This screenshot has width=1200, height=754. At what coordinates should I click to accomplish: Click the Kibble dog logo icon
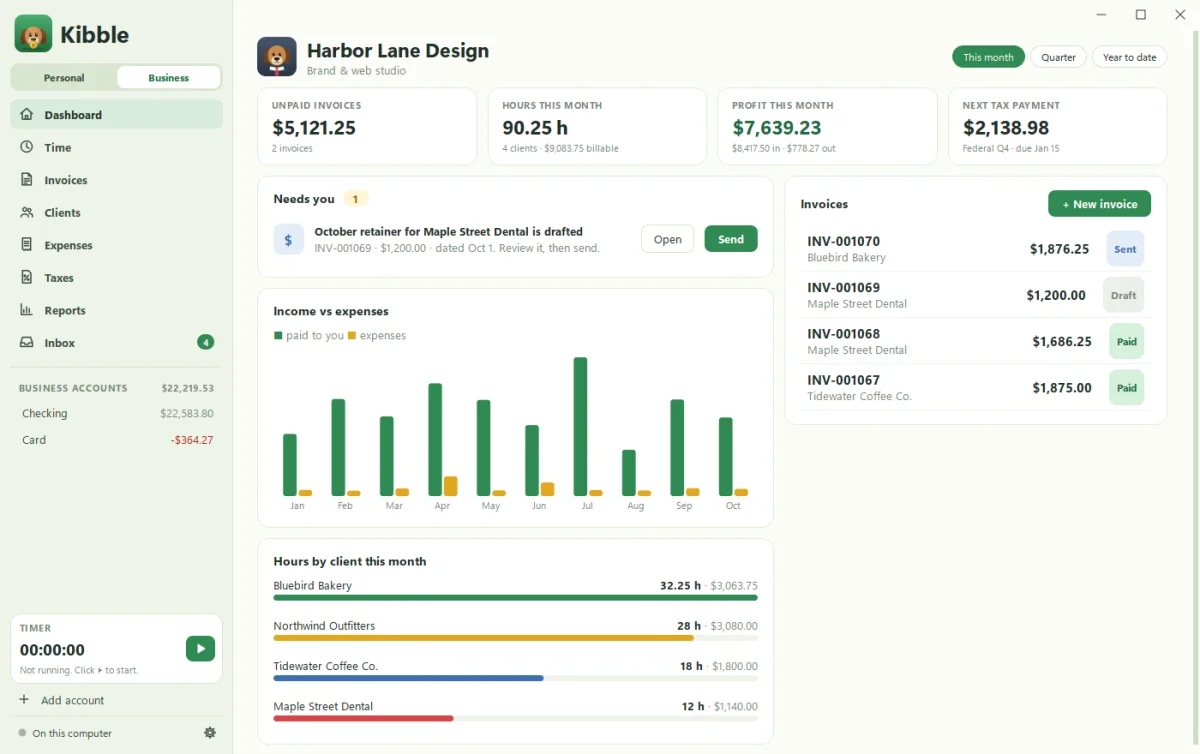click(x=33, y=34)
